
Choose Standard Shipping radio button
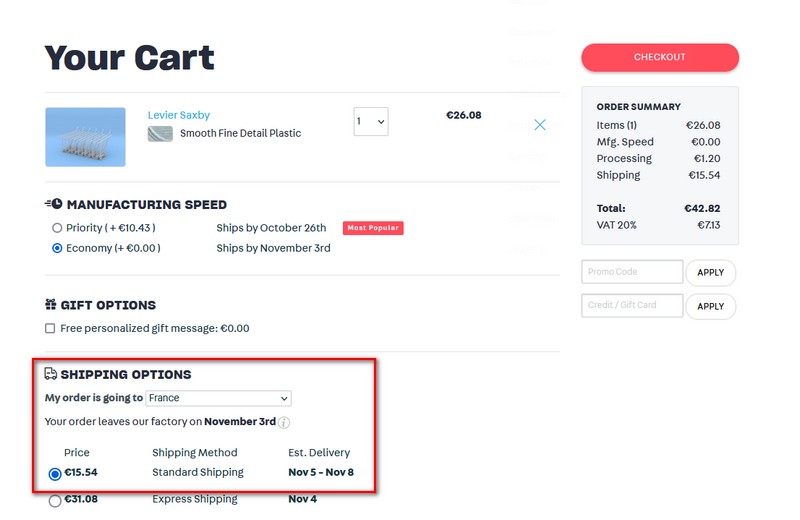click(x=55, y=474)
